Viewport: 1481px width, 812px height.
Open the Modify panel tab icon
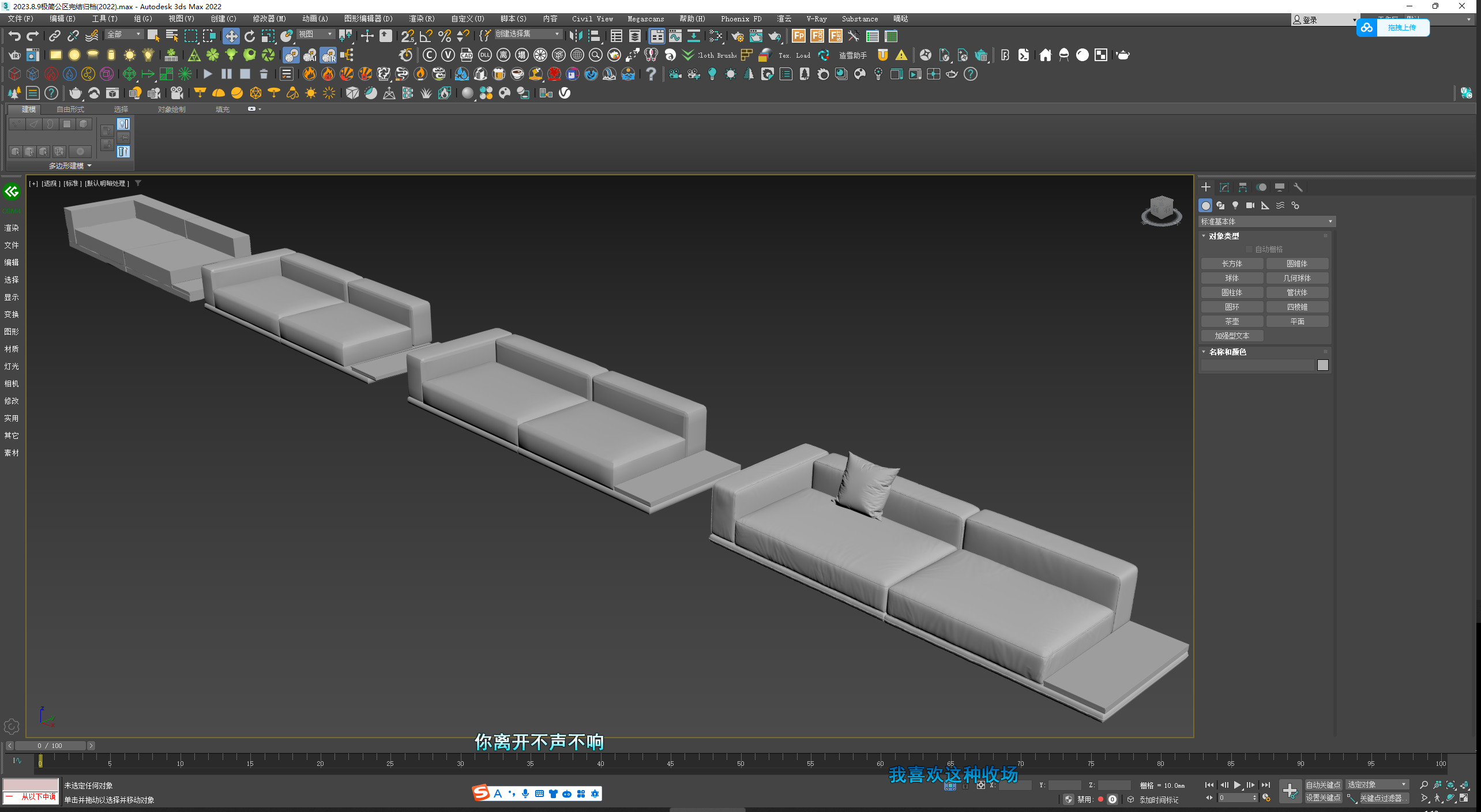(x=1224, y=187)
